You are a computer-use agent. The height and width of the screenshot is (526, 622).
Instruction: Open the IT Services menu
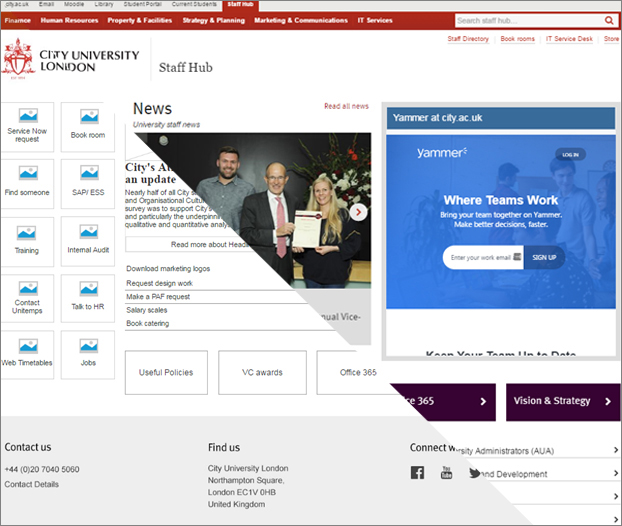click(x=375, y=20)
